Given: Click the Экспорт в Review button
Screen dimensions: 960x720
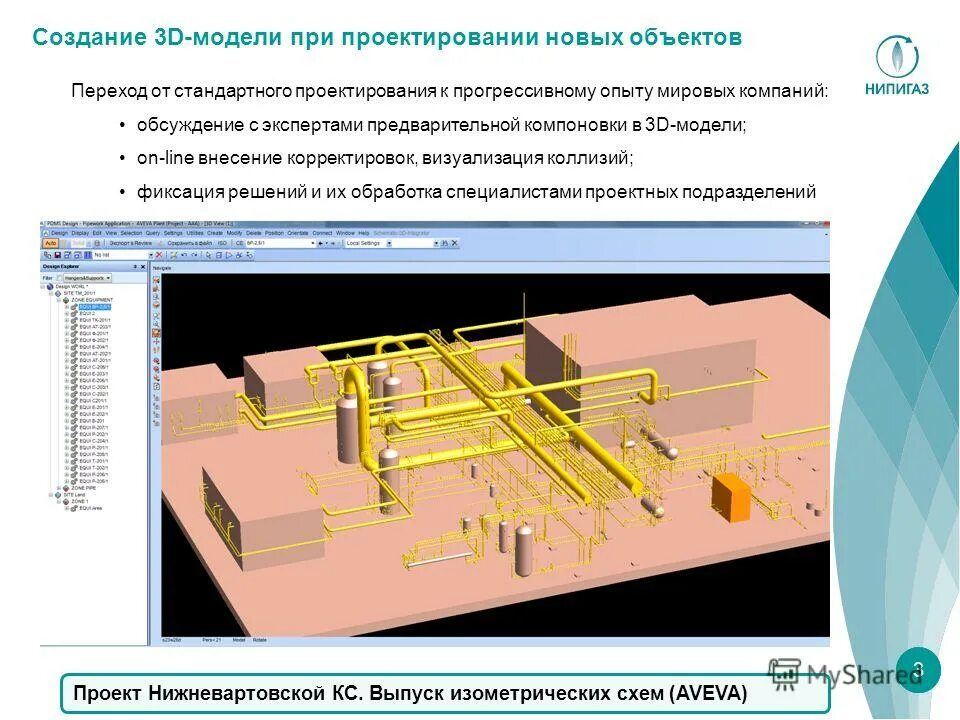Looking at the screenshot, I should (x=131, y=243).
